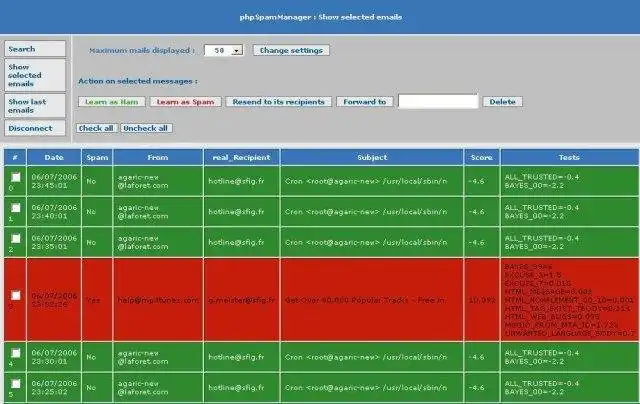Click the Learn as Ham button

coord(112,102)
